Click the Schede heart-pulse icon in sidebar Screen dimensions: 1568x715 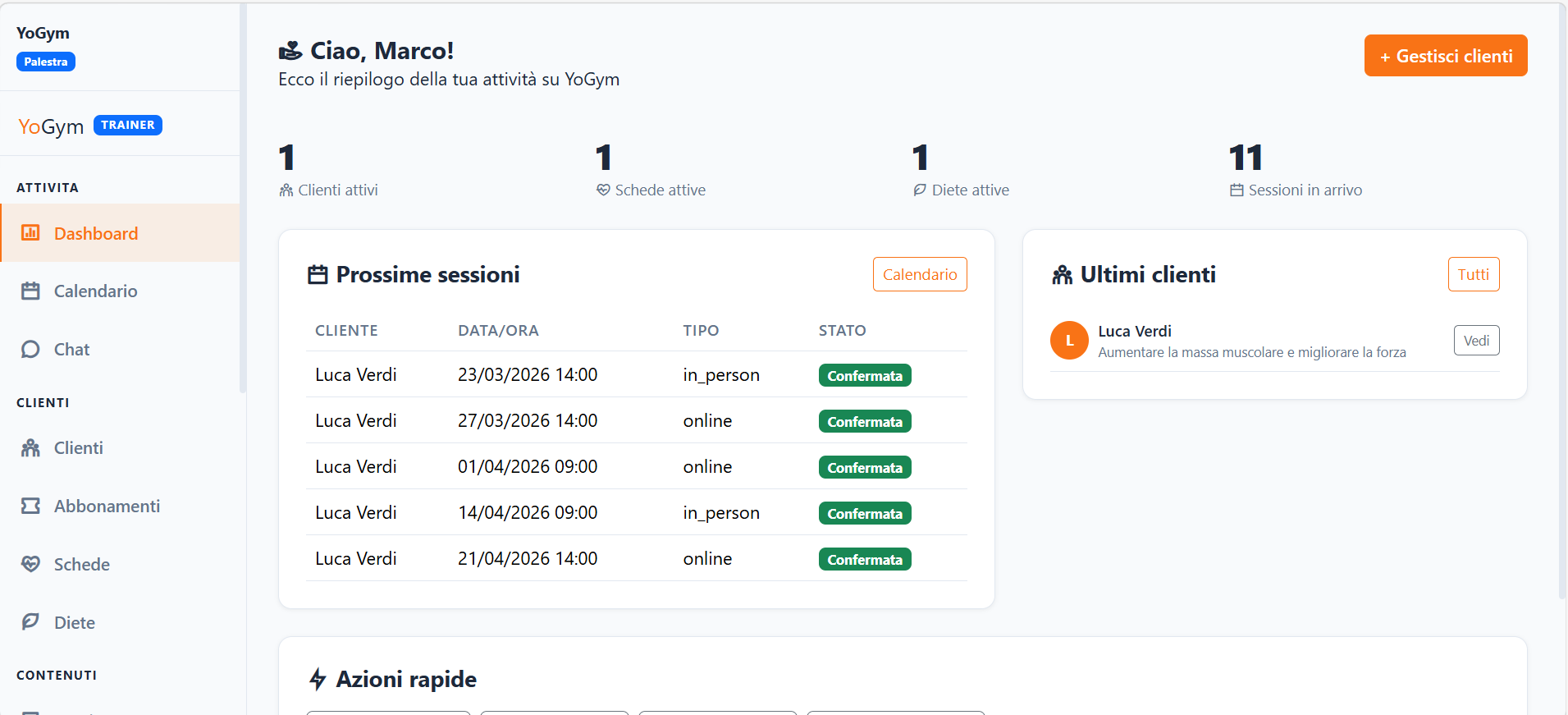(30, 565)
